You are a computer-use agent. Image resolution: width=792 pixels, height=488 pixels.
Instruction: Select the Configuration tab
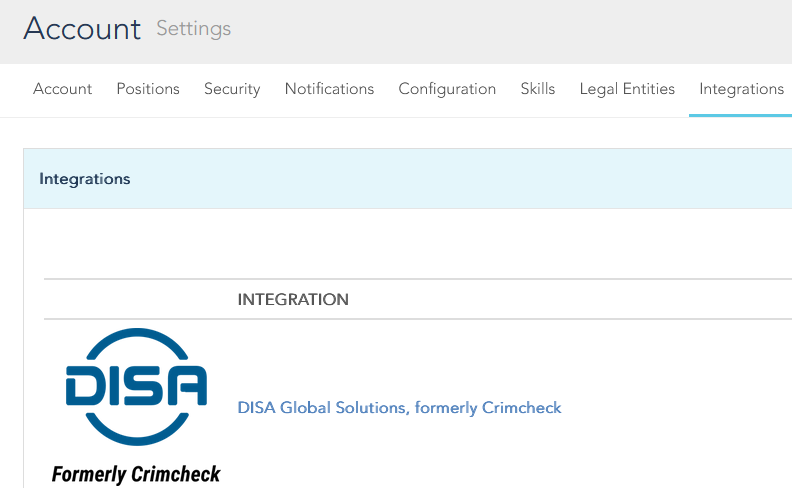tap(447, 89)
